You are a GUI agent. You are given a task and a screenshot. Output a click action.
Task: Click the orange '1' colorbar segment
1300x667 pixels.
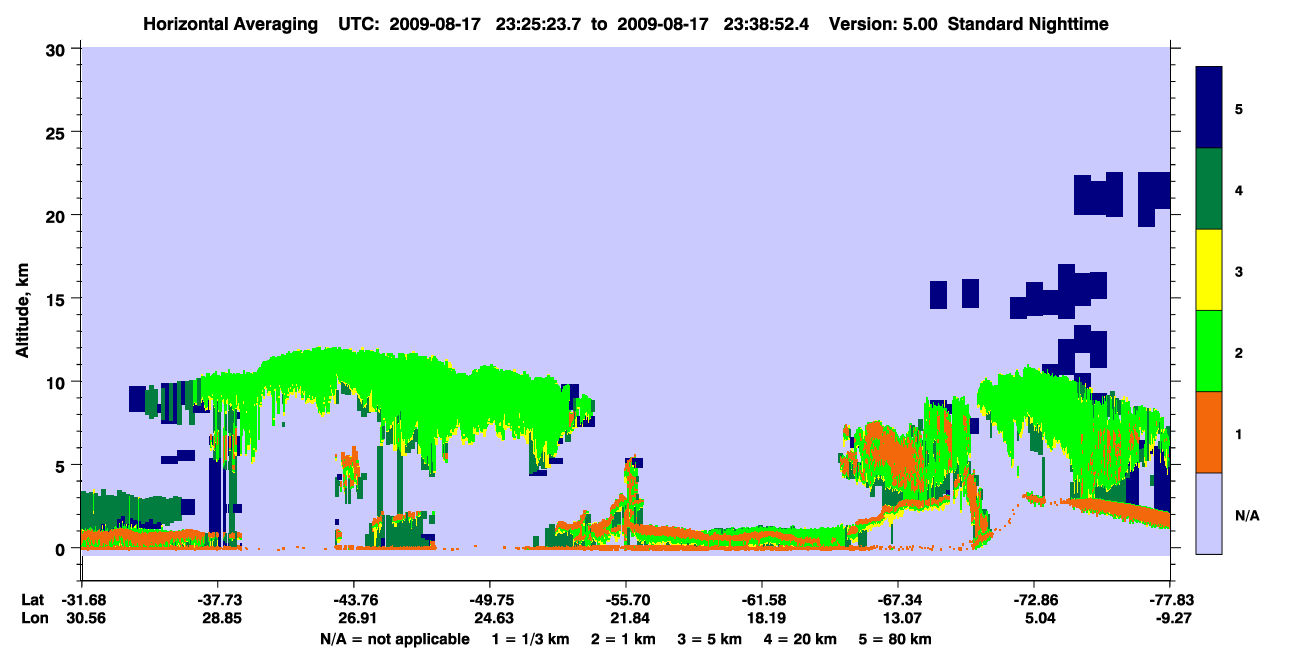click(x=1209, y=432)
